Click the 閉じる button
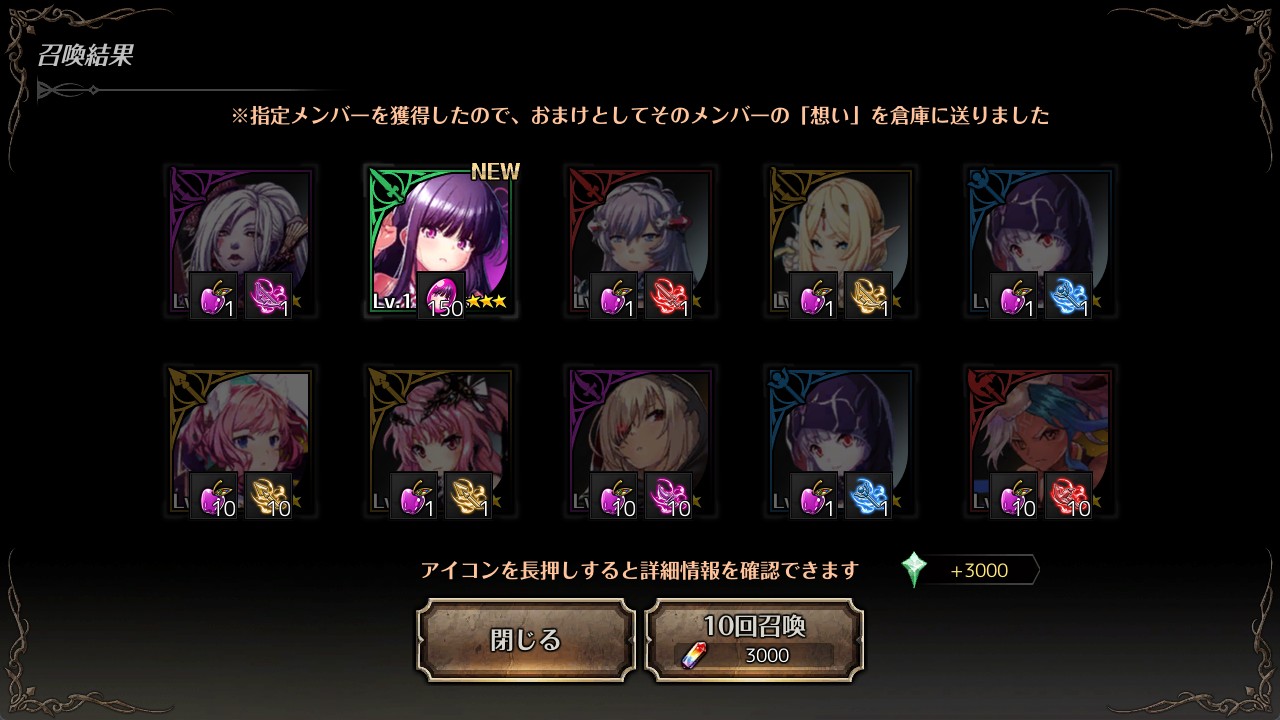 coord(526,640)
